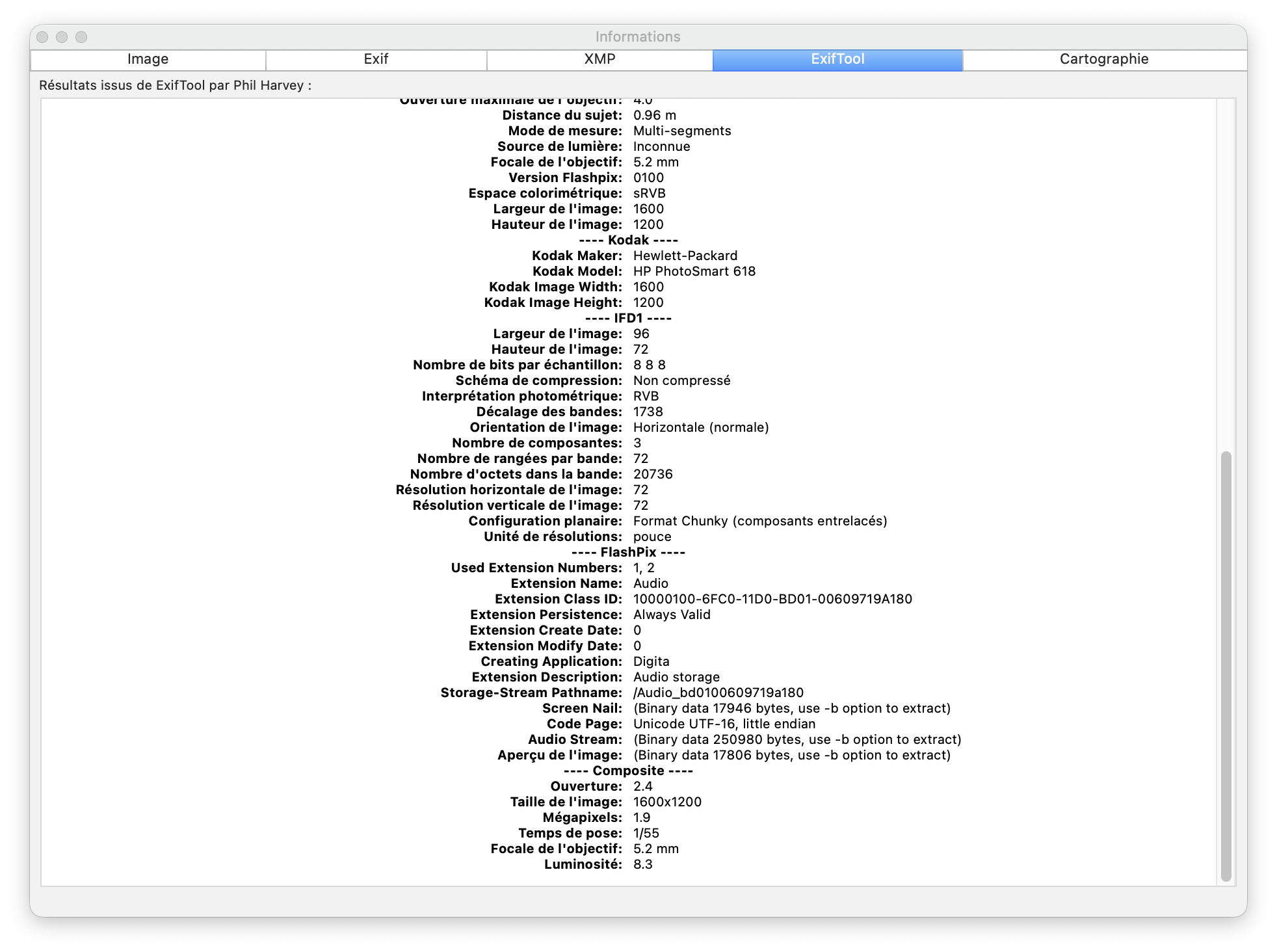The height and width of the screenshot is (952, 1277).
Task: Click the Kodak Model value HP PhotoSmart 618
Action: point(694,271)
